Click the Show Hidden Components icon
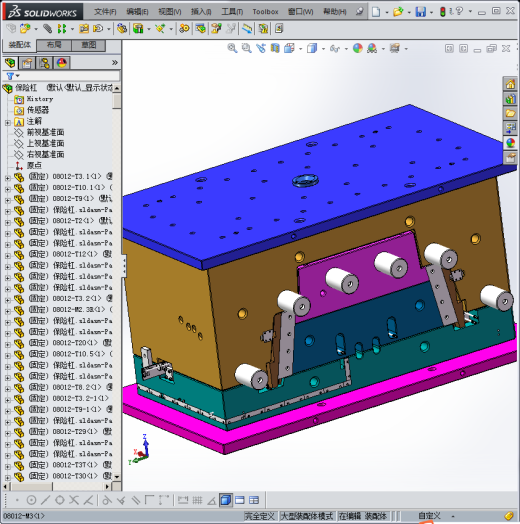The height and width of the screenshot is (524, 520). point(122,29)
